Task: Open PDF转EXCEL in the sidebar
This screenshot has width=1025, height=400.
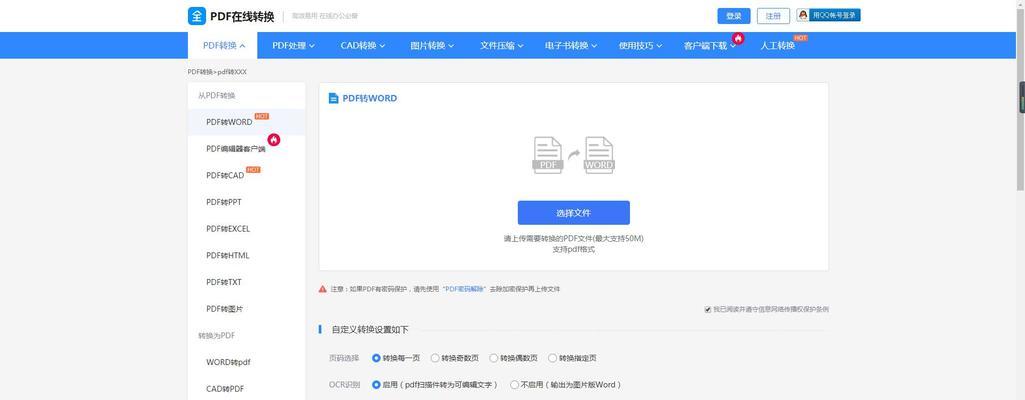Action: click(x=228, y=229)
